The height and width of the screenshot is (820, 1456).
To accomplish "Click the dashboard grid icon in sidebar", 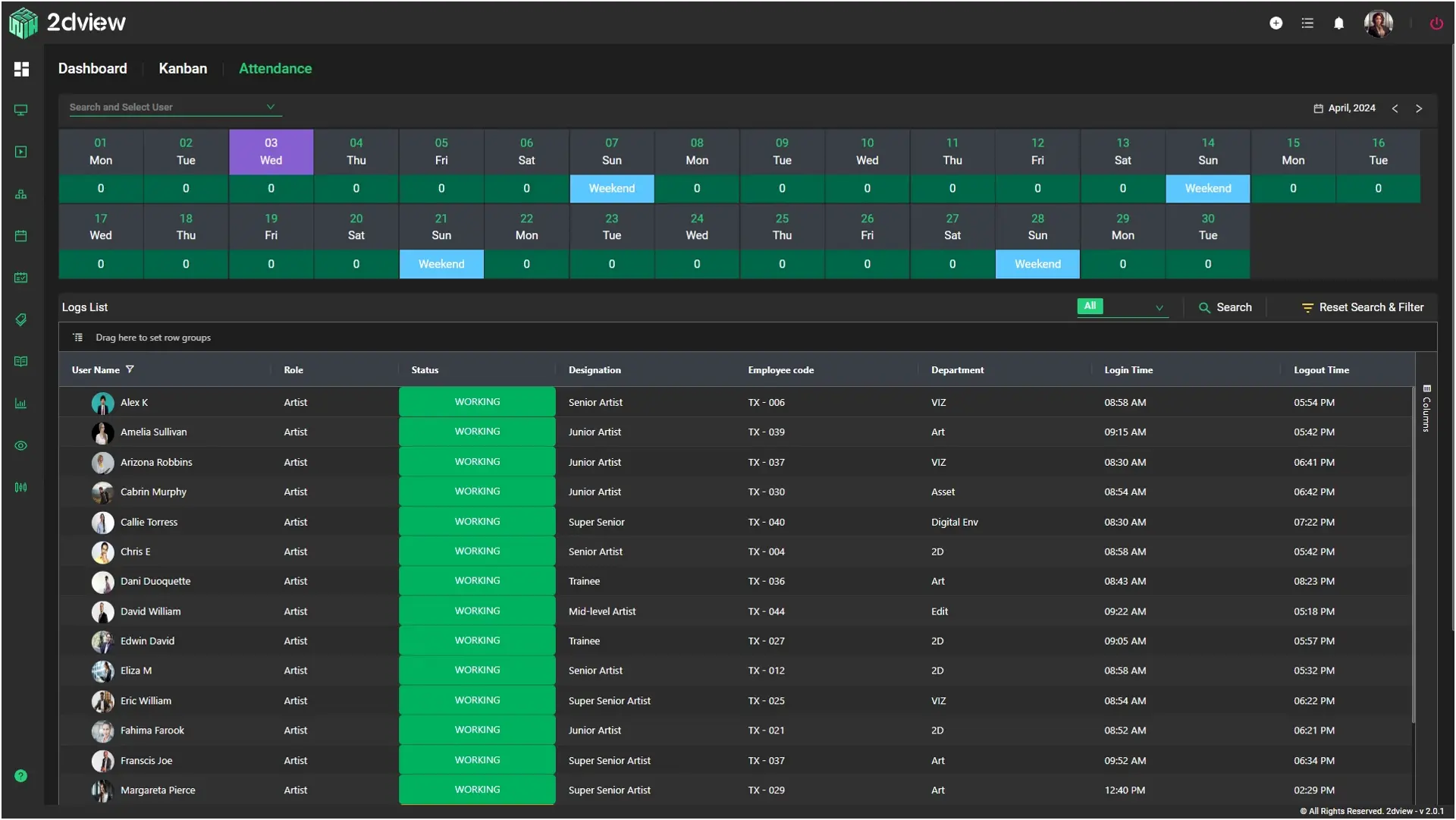I will coord(21,69).
